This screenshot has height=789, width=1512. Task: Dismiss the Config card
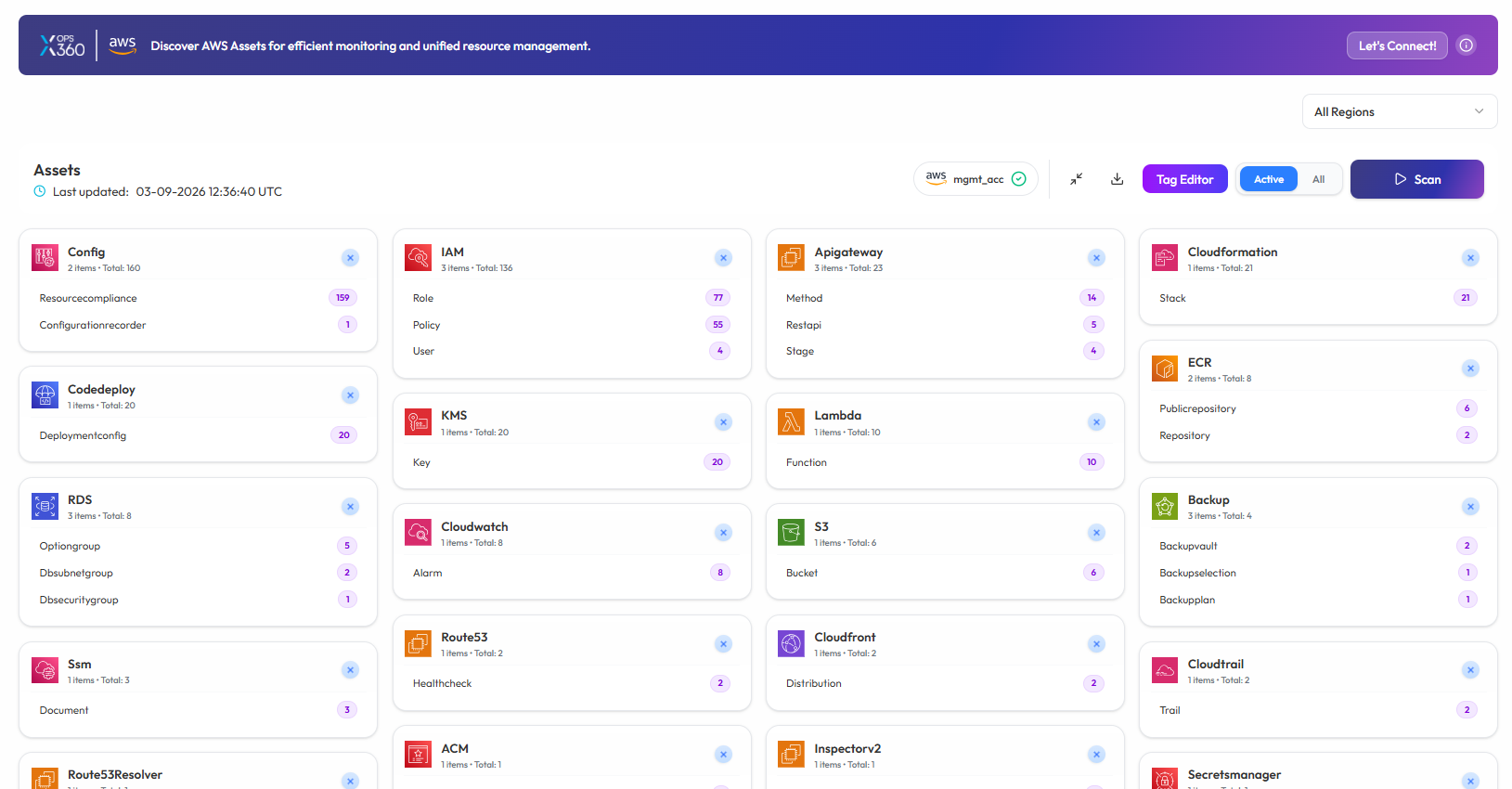350,258
